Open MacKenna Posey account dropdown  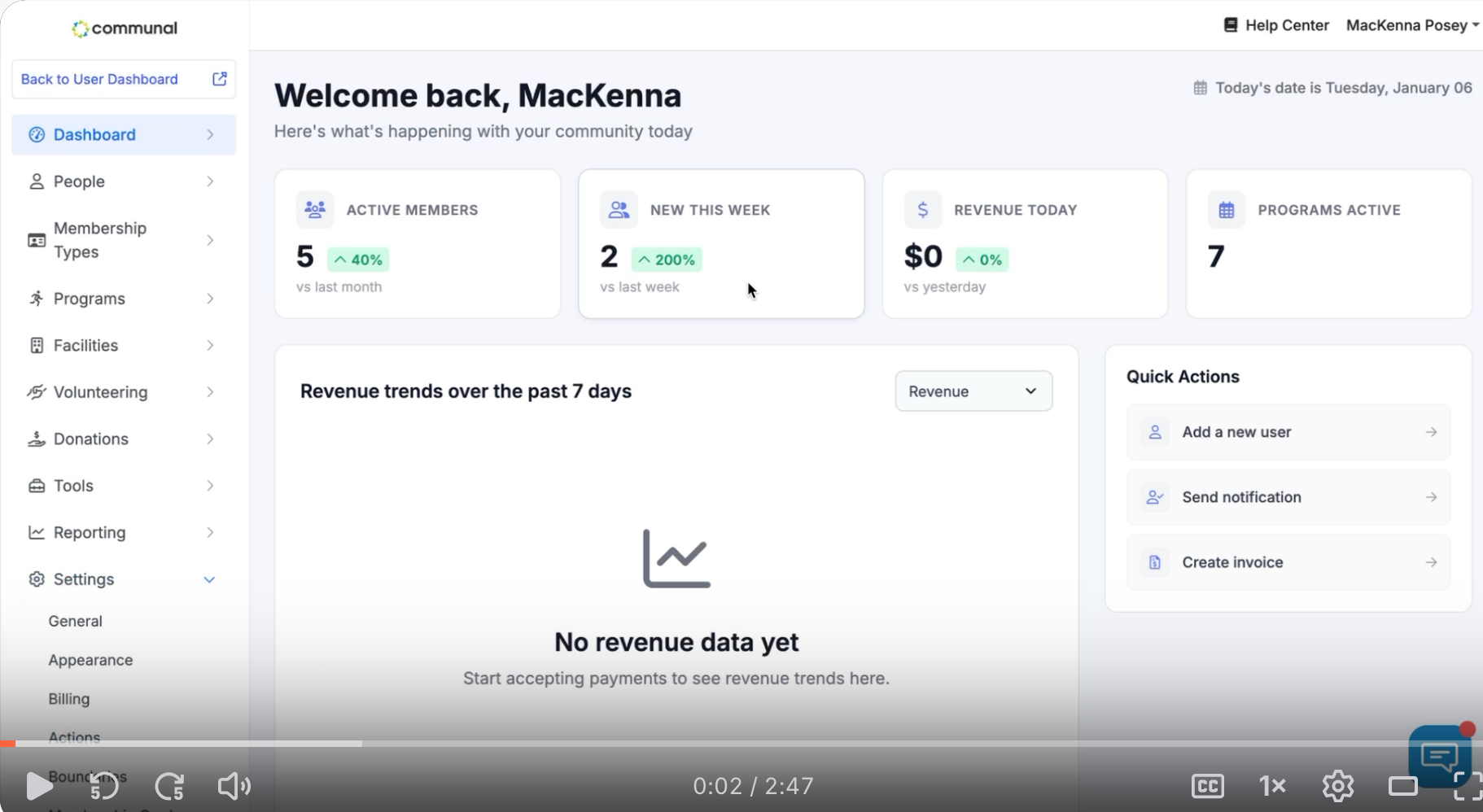tap(1412, 25)
